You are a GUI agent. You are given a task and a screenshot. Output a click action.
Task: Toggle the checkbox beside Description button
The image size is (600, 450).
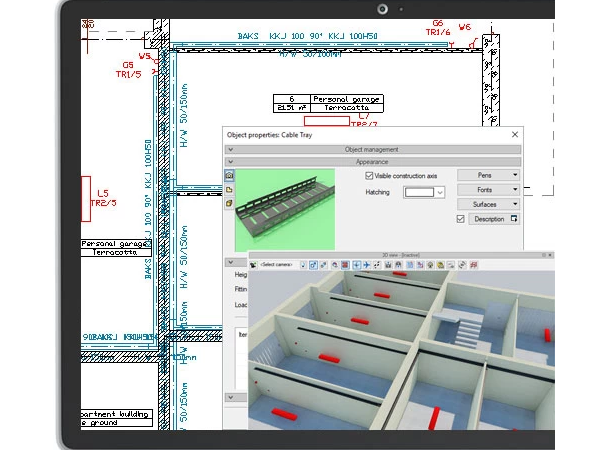(460, 219)
